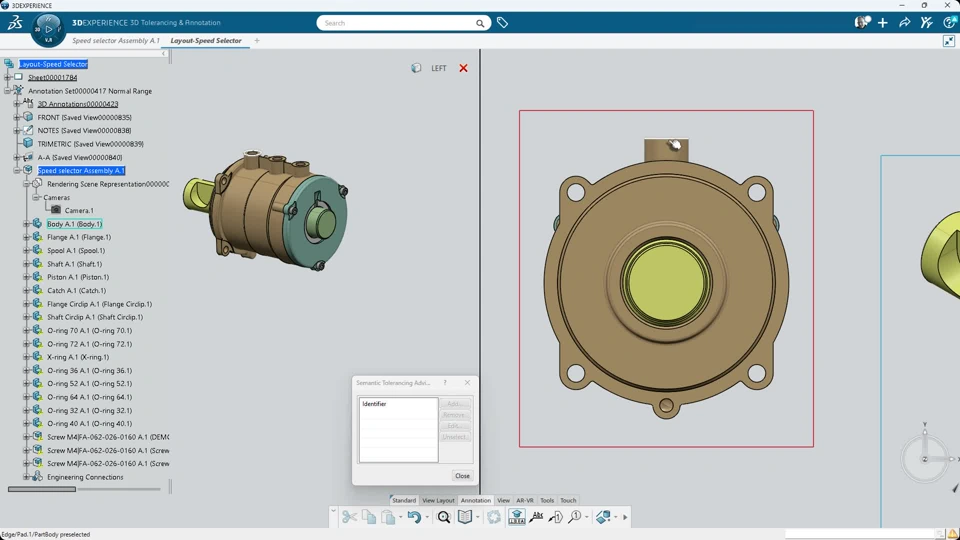Click Close in Semantic Tolerancing Advisor dialog

(x=462, y=476)
